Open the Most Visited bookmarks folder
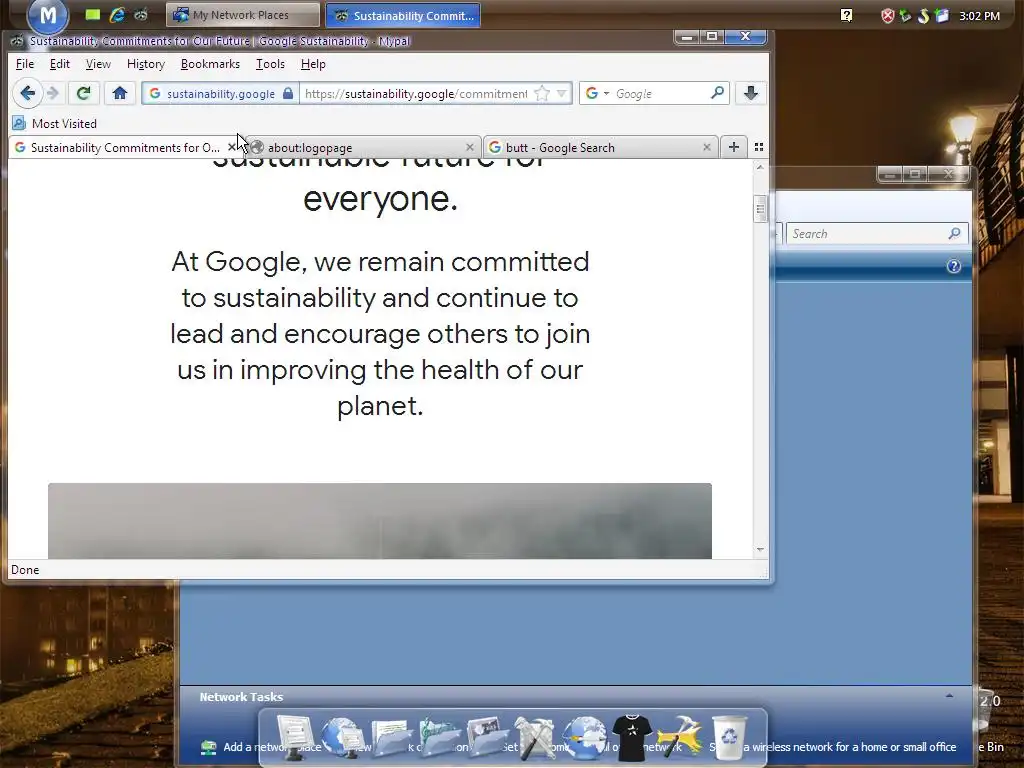The width and height of the screenshot is (1024, 768). click(55, 123)
